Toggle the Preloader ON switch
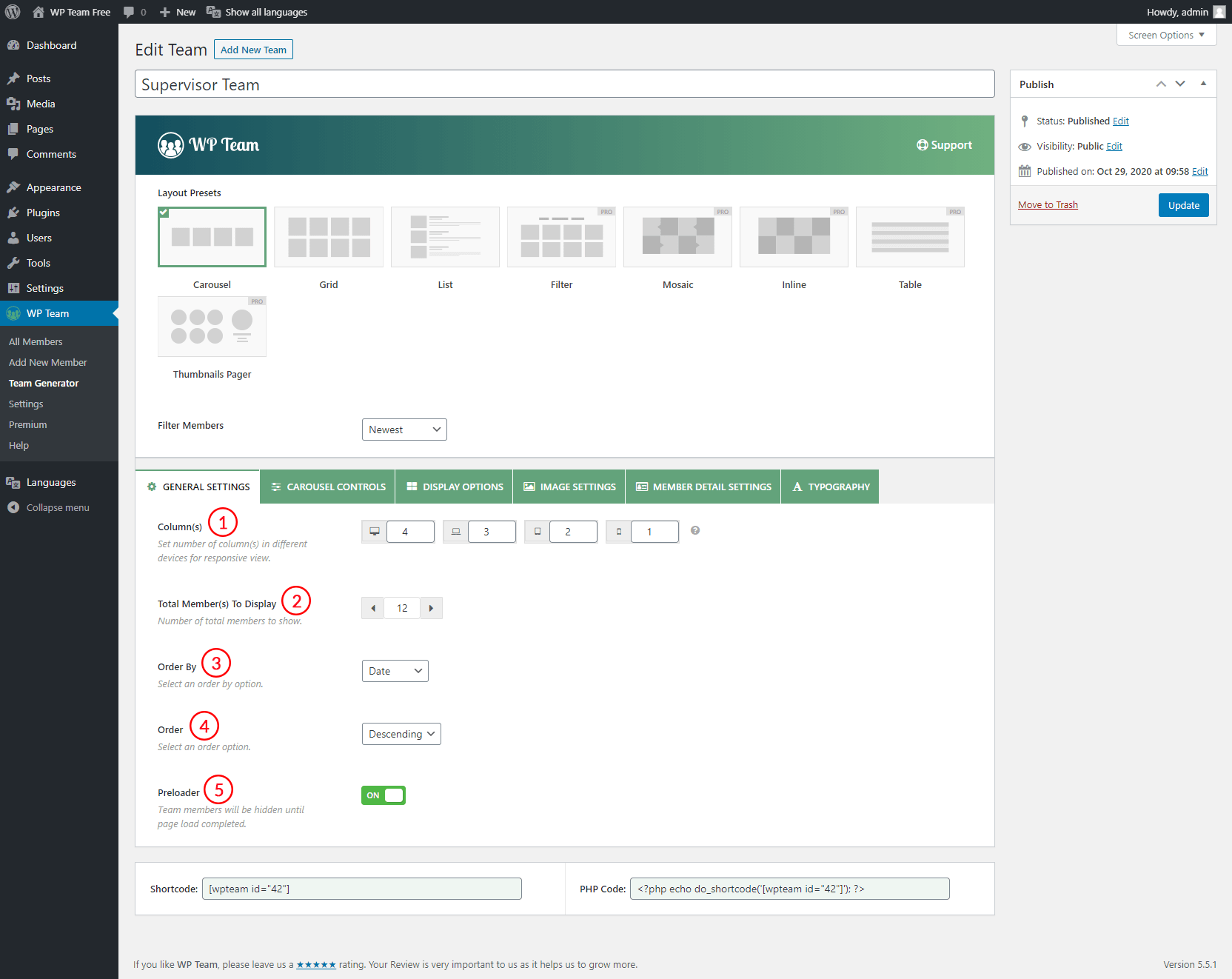This screenshot has width=1232, height=979. tap(384, 795)
